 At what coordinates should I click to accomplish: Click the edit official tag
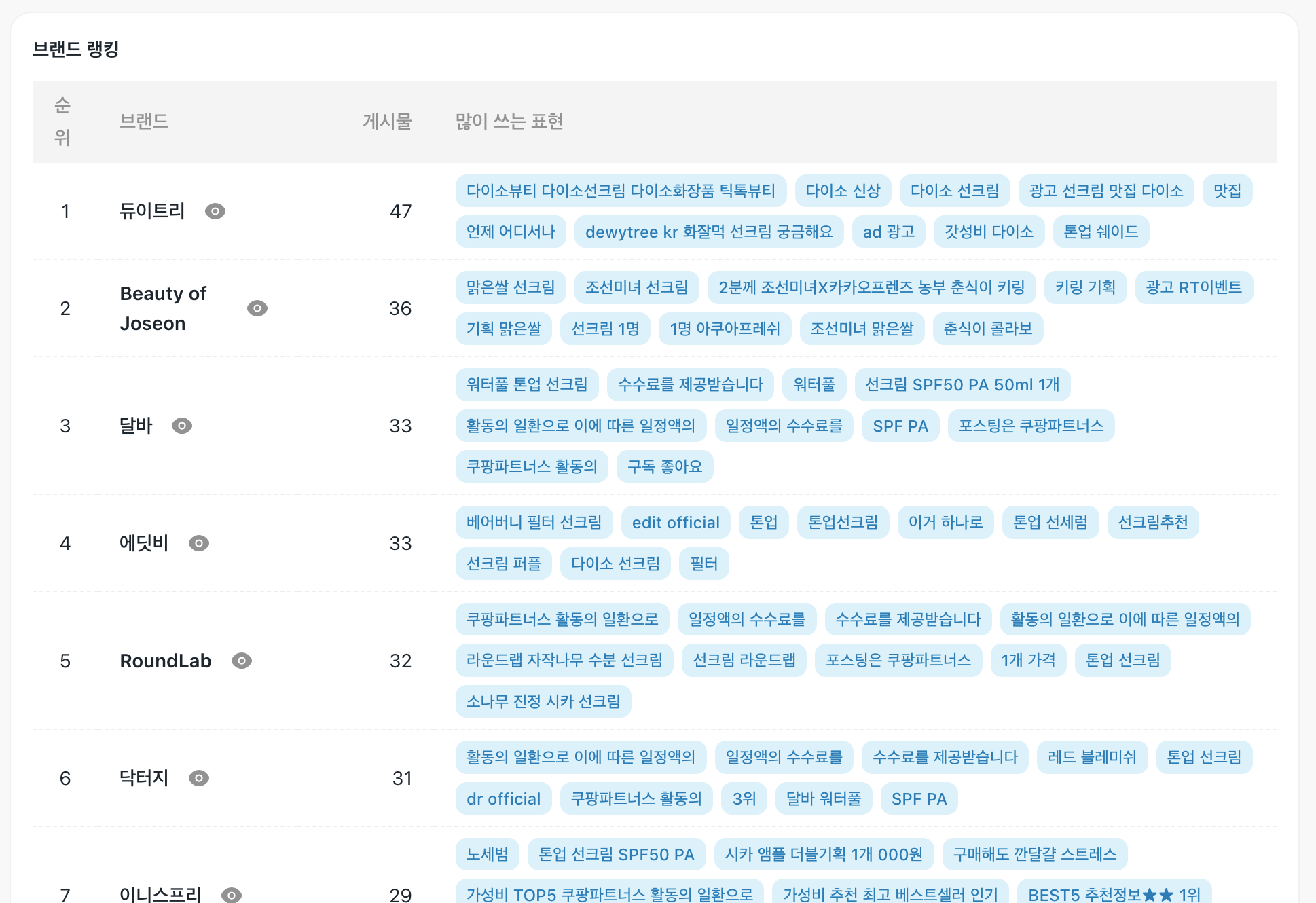676,522
